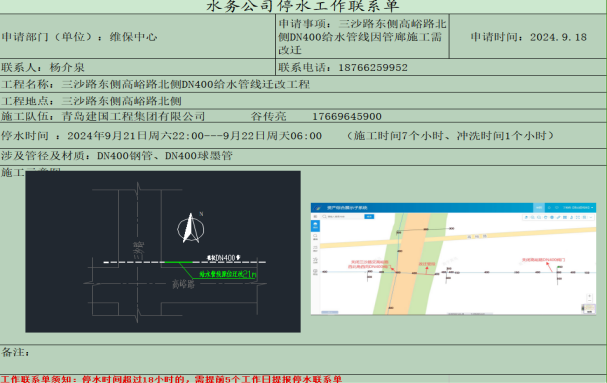This screenshot has width=607, height=383.
Task: Select the red 工作联系单须知 notice text
Action: tap(171, 379)
